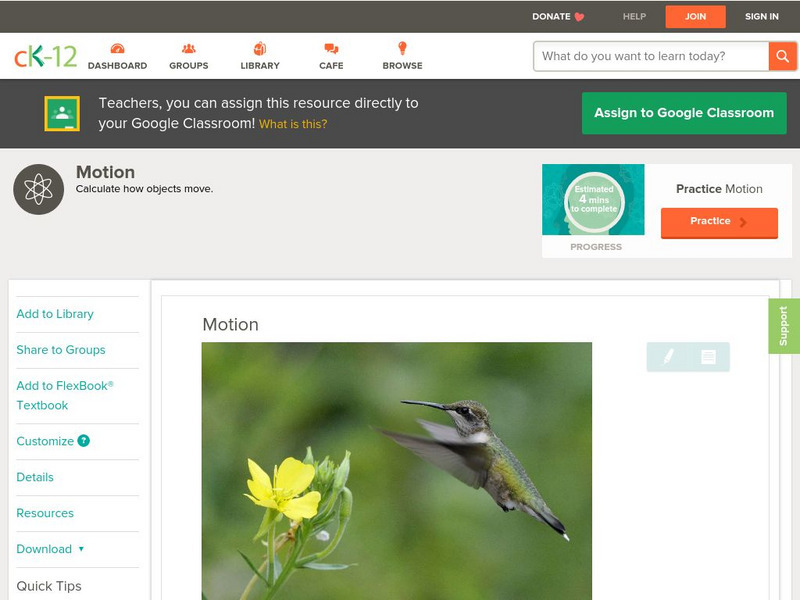Click Add to FlexBook Textbook
800x600 pixels.
click(65, 395)
